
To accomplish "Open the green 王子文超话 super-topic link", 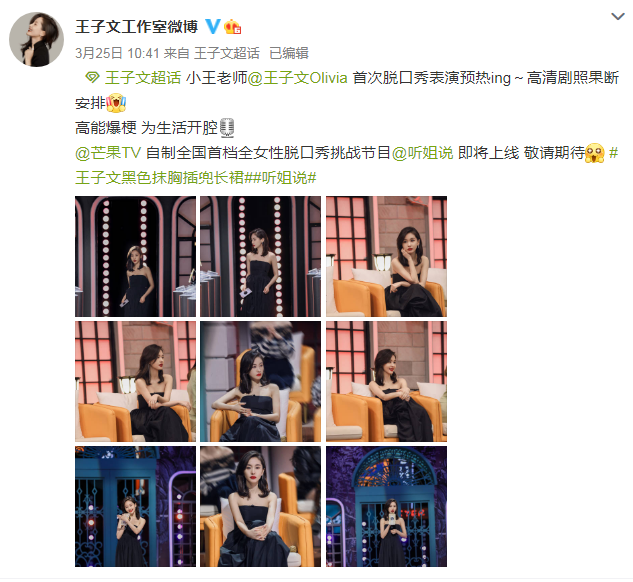I will point(143,77).
